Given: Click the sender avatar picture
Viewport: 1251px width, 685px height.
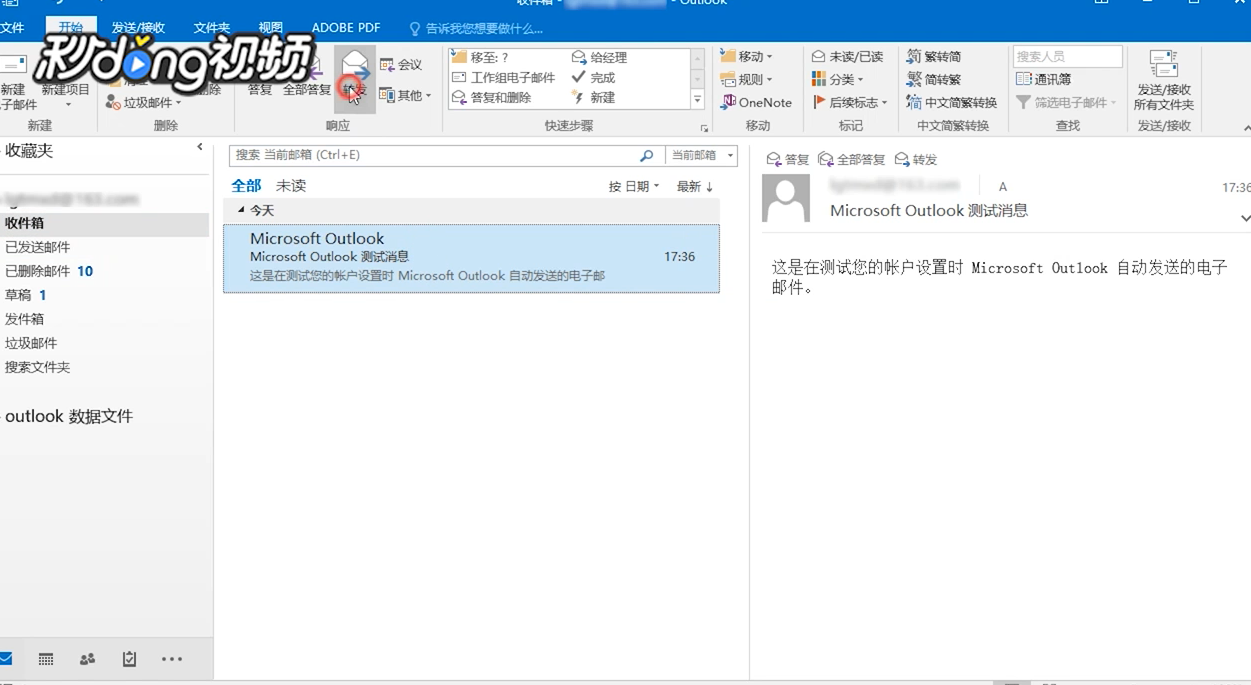Looking at the screenshot, I should click(786, 198).
